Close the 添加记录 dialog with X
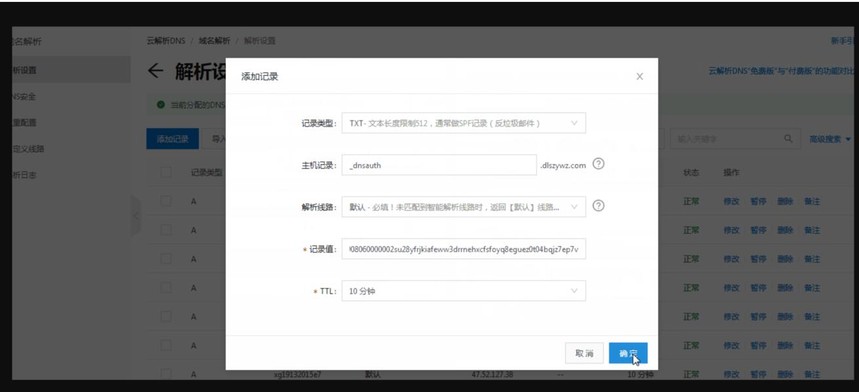Screen dimensions: 859x392 [639, 77]
